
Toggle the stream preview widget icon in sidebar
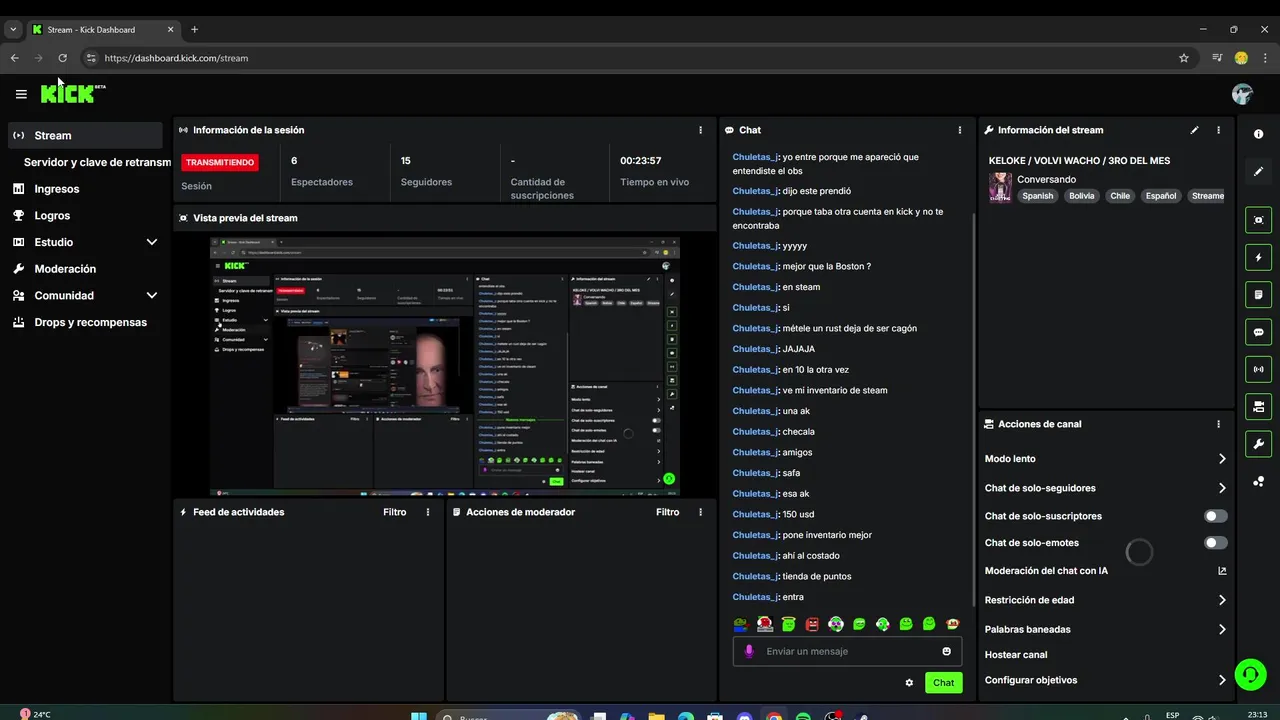1258,220
